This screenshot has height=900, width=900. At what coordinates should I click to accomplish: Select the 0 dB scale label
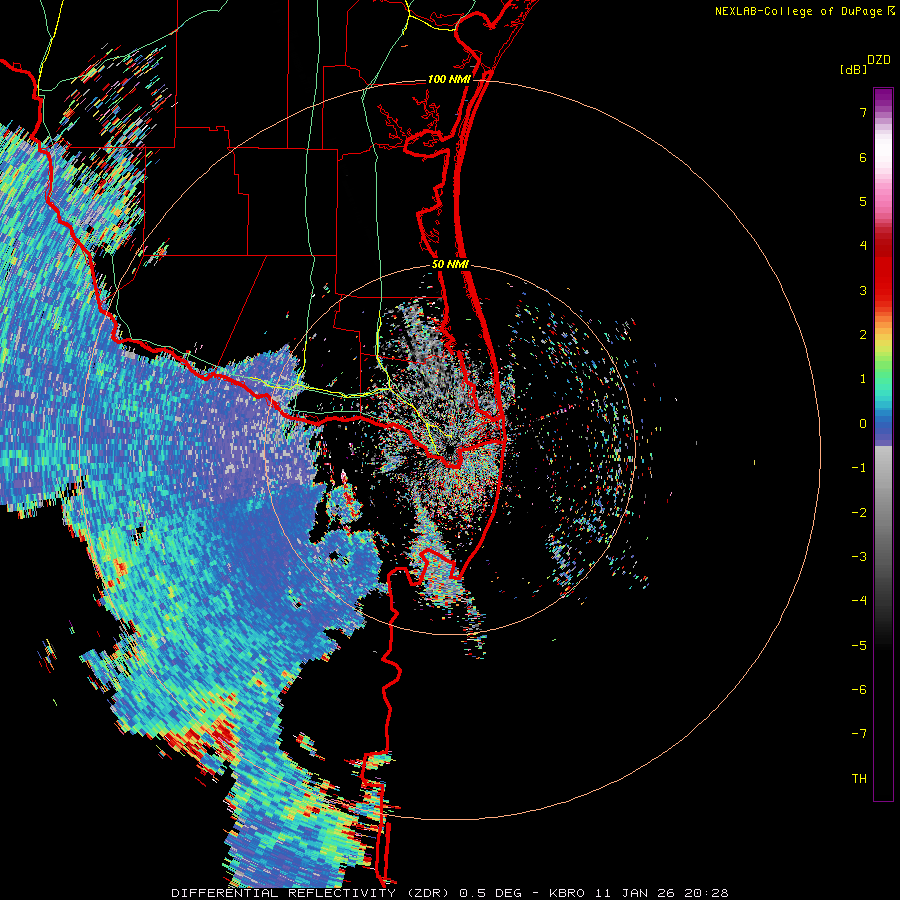[x=863, y=424]
